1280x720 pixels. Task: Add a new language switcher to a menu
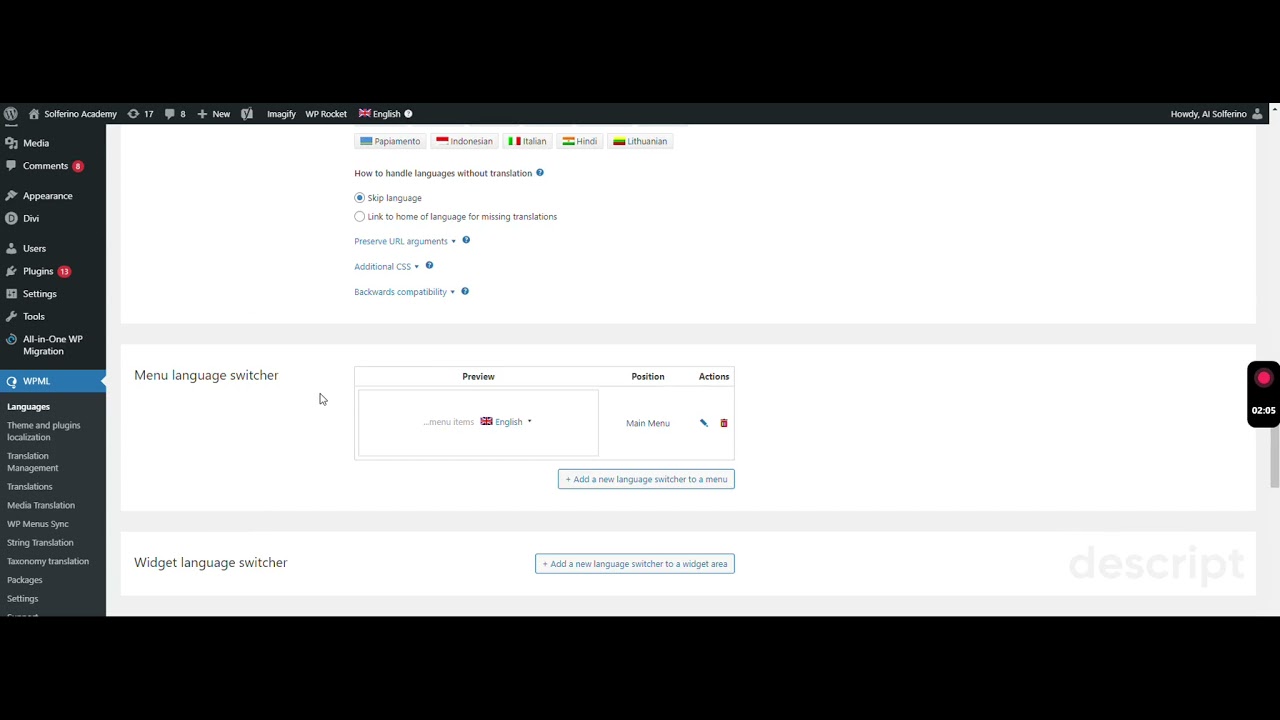646,479
